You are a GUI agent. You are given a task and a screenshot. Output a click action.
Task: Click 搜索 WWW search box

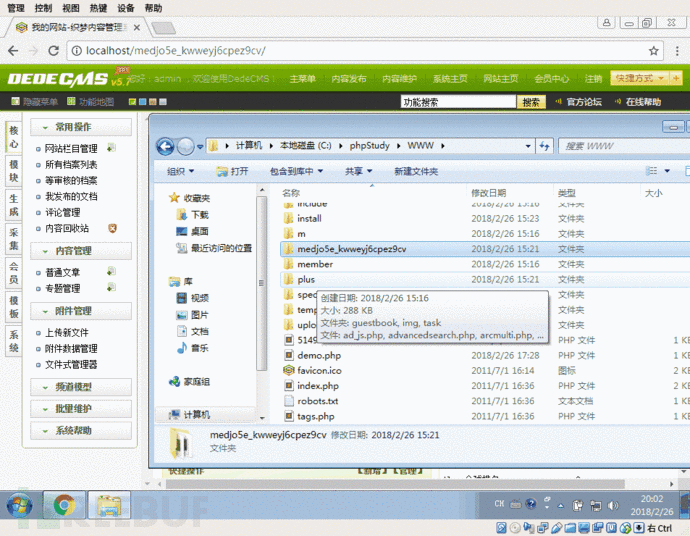(x=624, y=146)
